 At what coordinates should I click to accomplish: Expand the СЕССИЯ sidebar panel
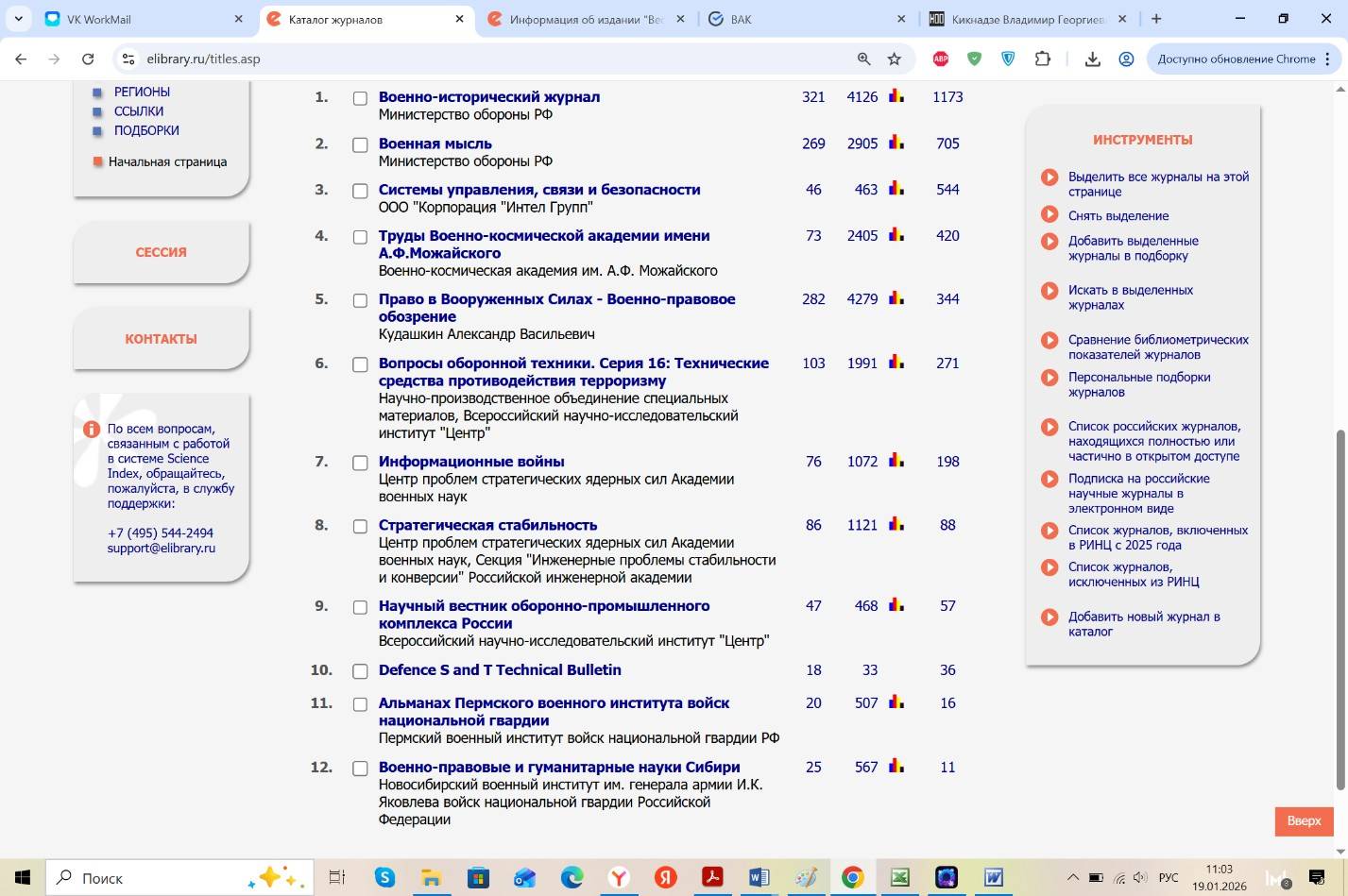(x=161, y=252)
